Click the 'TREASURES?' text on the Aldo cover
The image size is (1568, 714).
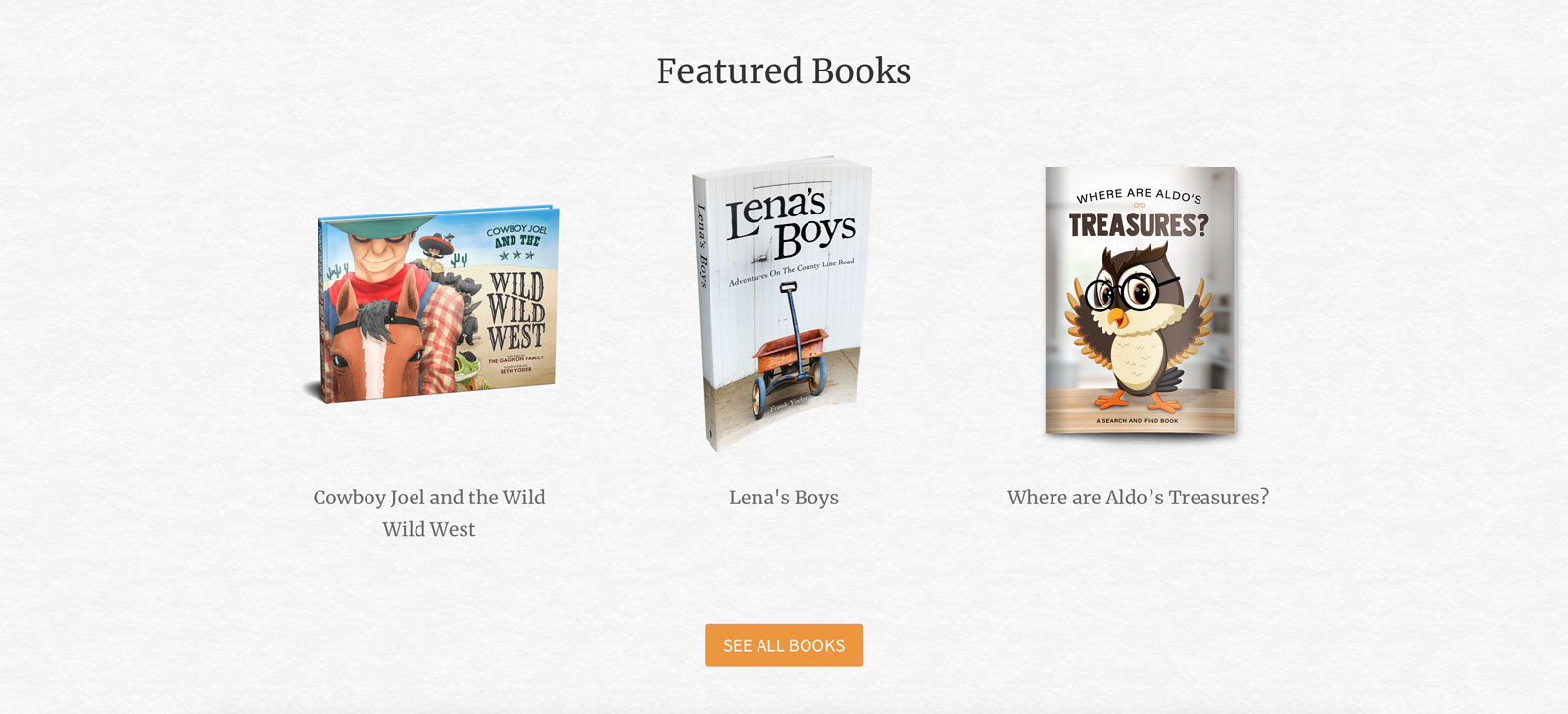click(x=1139, y=225)
